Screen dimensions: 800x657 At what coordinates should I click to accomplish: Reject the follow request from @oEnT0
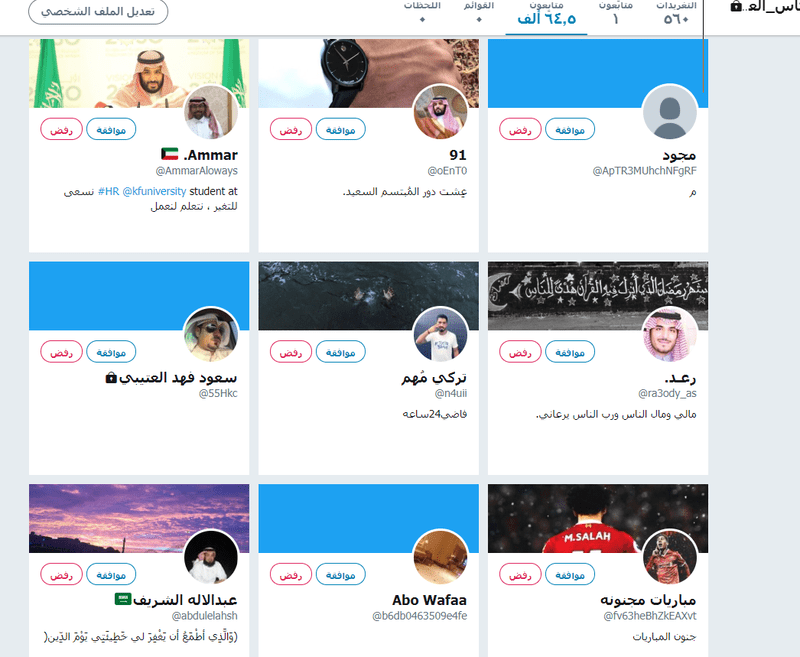click(x=291, y=130)
